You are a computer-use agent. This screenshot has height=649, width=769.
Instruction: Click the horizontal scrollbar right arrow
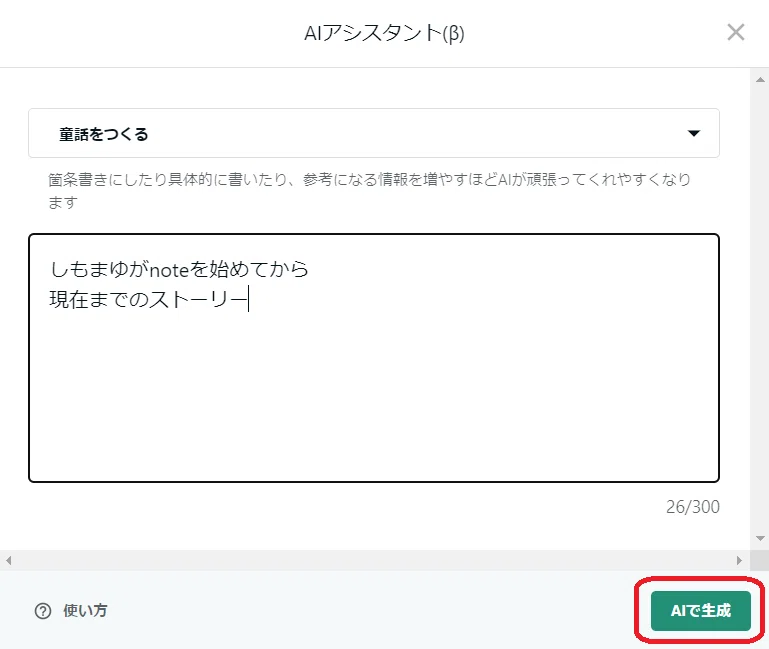pos(739,560)
